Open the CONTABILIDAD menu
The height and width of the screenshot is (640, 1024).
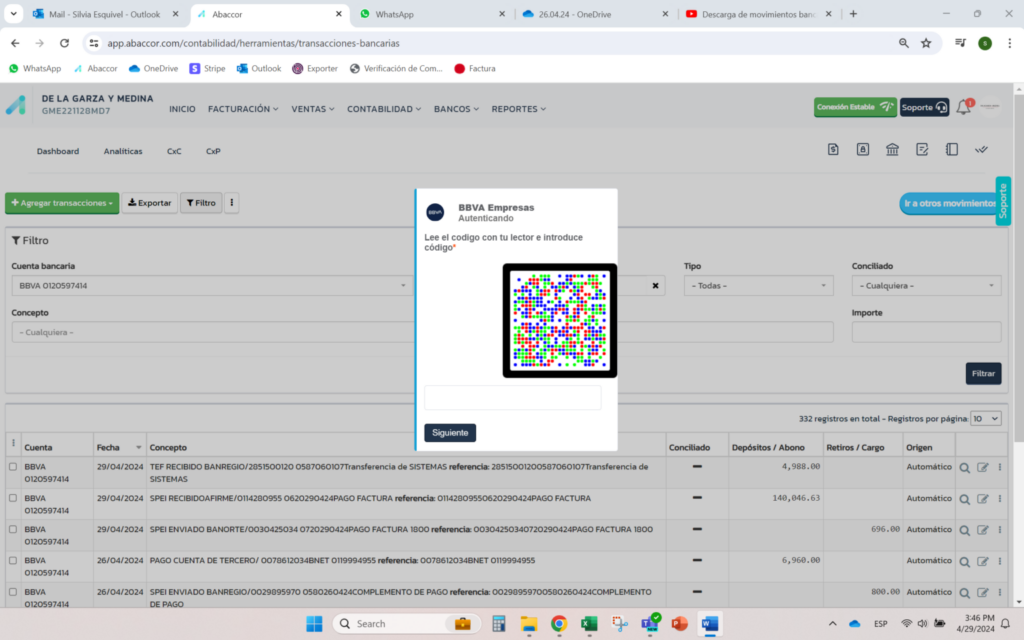coord(384,109)
